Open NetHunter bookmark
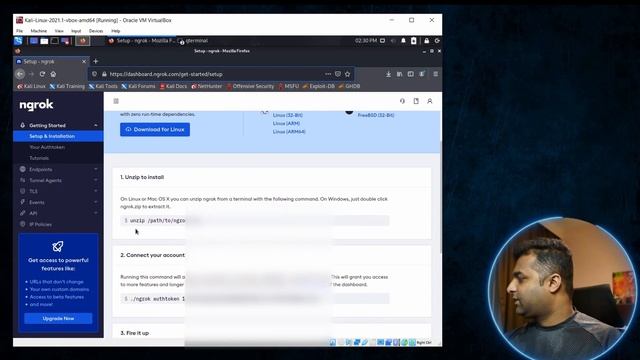Viewport: 640px width, 360px height. (x=207, y=87)
